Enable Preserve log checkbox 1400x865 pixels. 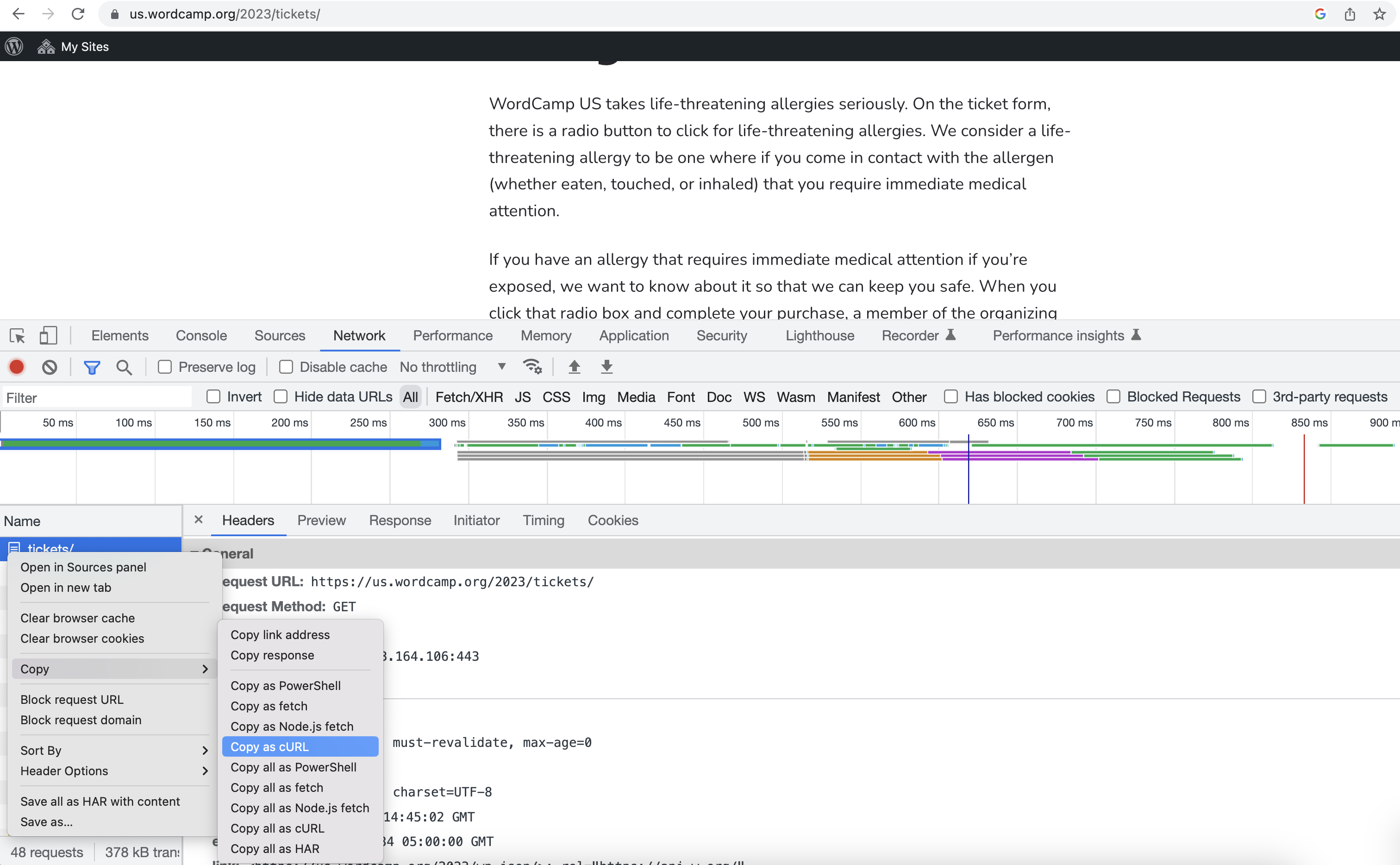click(165, 367)
